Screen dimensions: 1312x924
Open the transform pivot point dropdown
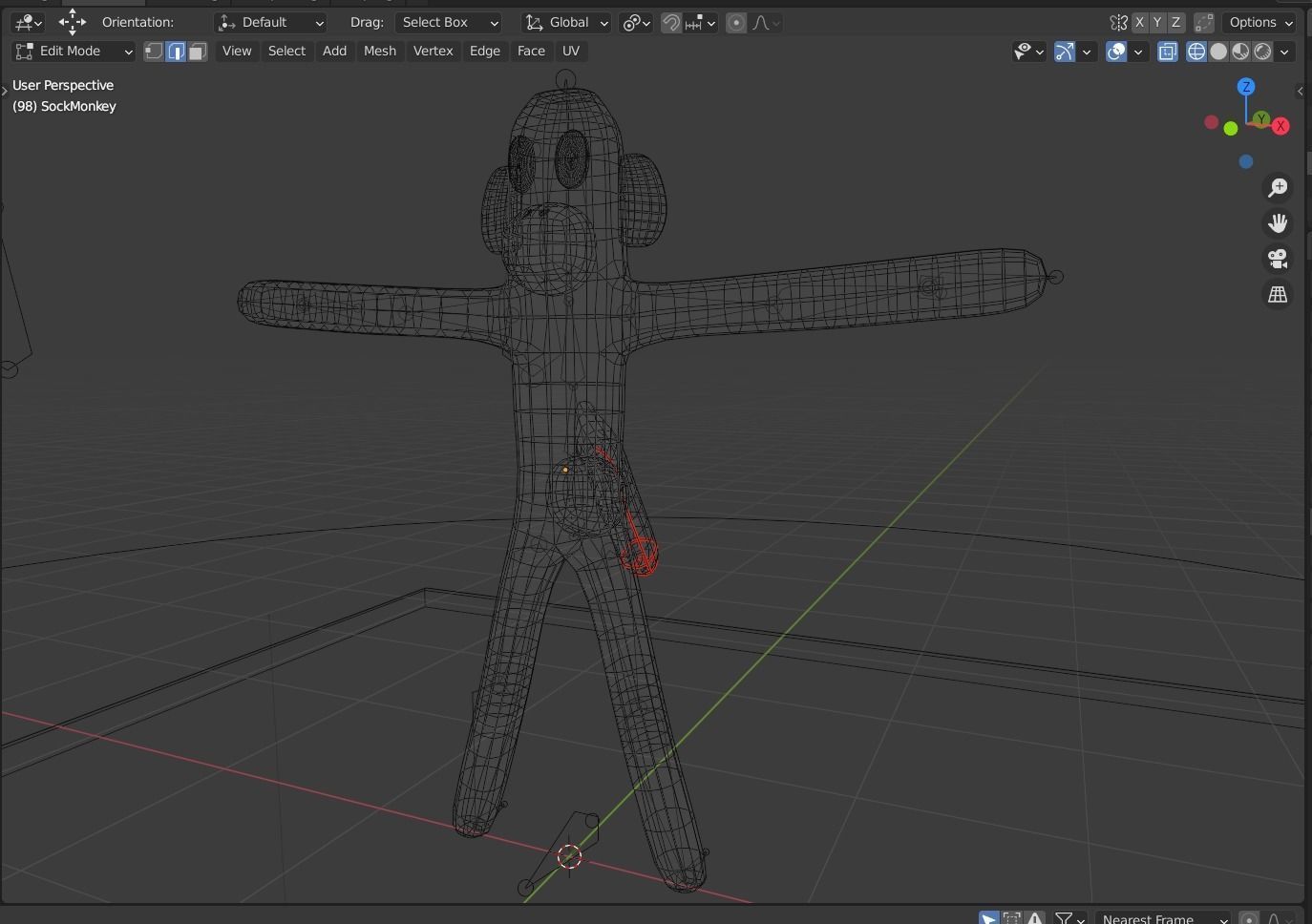coord(636,22)
